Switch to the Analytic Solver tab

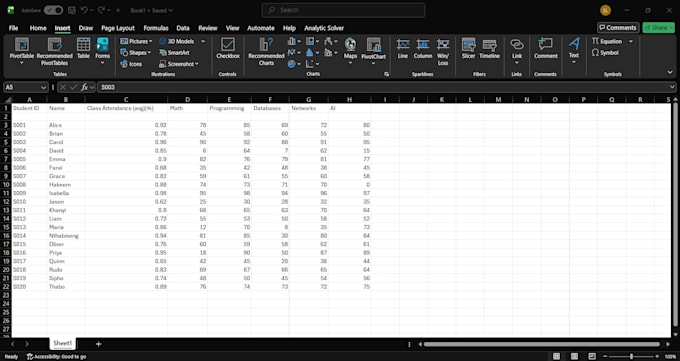324,28
